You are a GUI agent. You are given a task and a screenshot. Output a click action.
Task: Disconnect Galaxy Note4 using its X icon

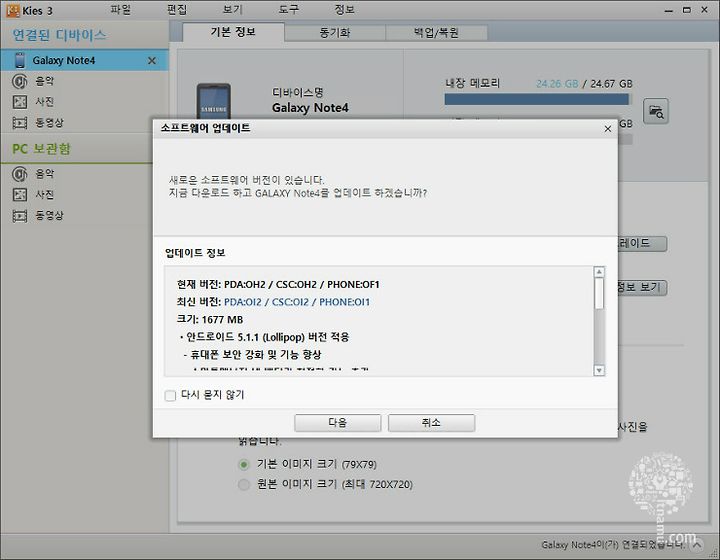click(152, 61)
